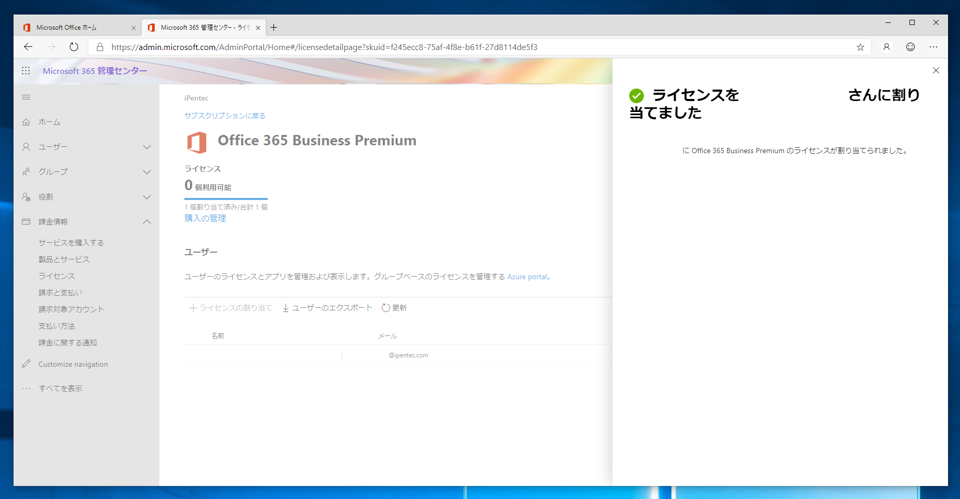
Task: Click the ホーム house icon
Action: (x=26, y=122)
